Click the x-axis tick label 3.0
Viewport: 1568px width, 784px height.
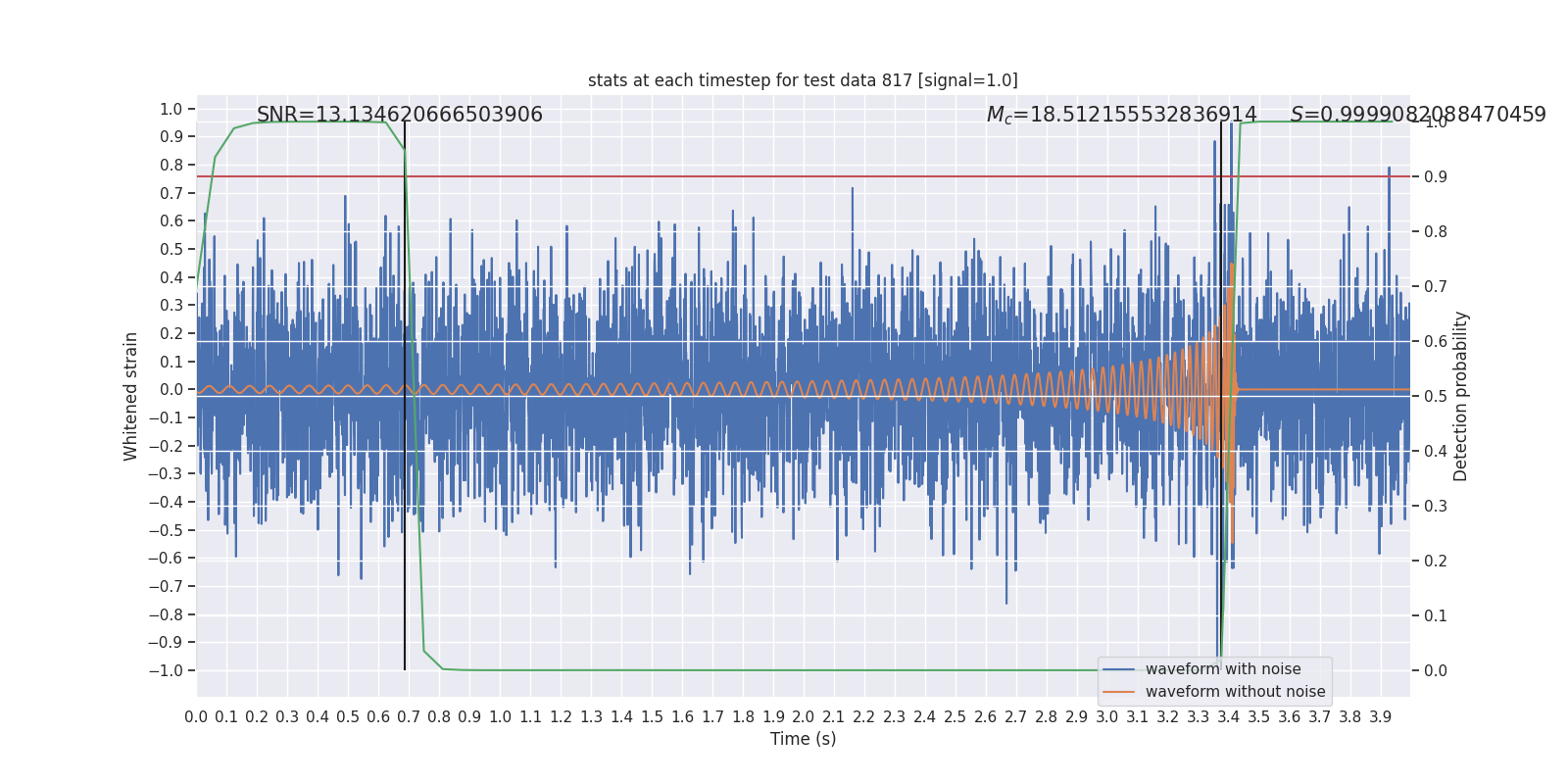click(x=1106, y=717)
